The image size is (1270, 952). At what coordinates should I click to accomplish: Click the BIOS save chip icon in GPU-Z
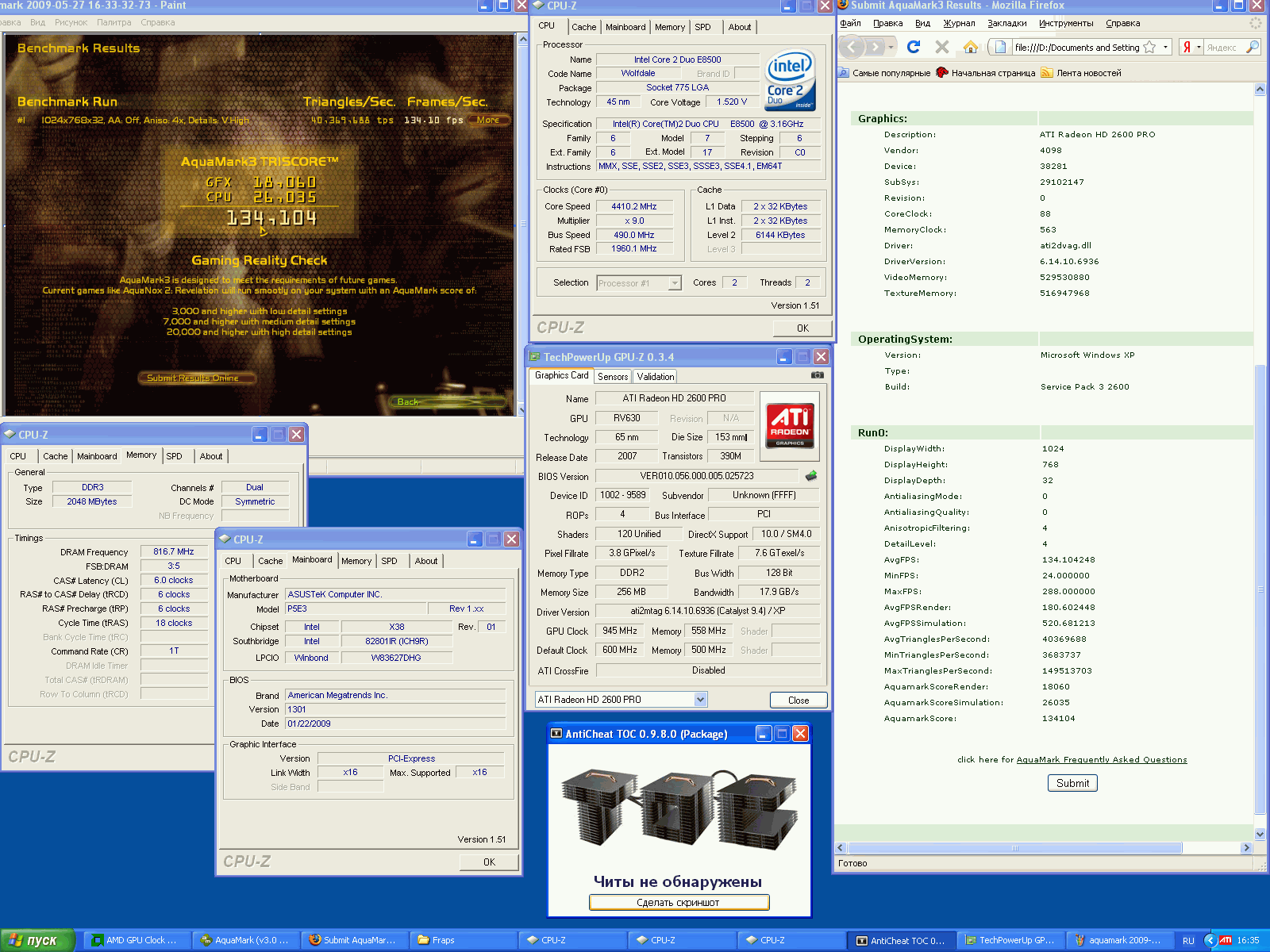(810, 476)
